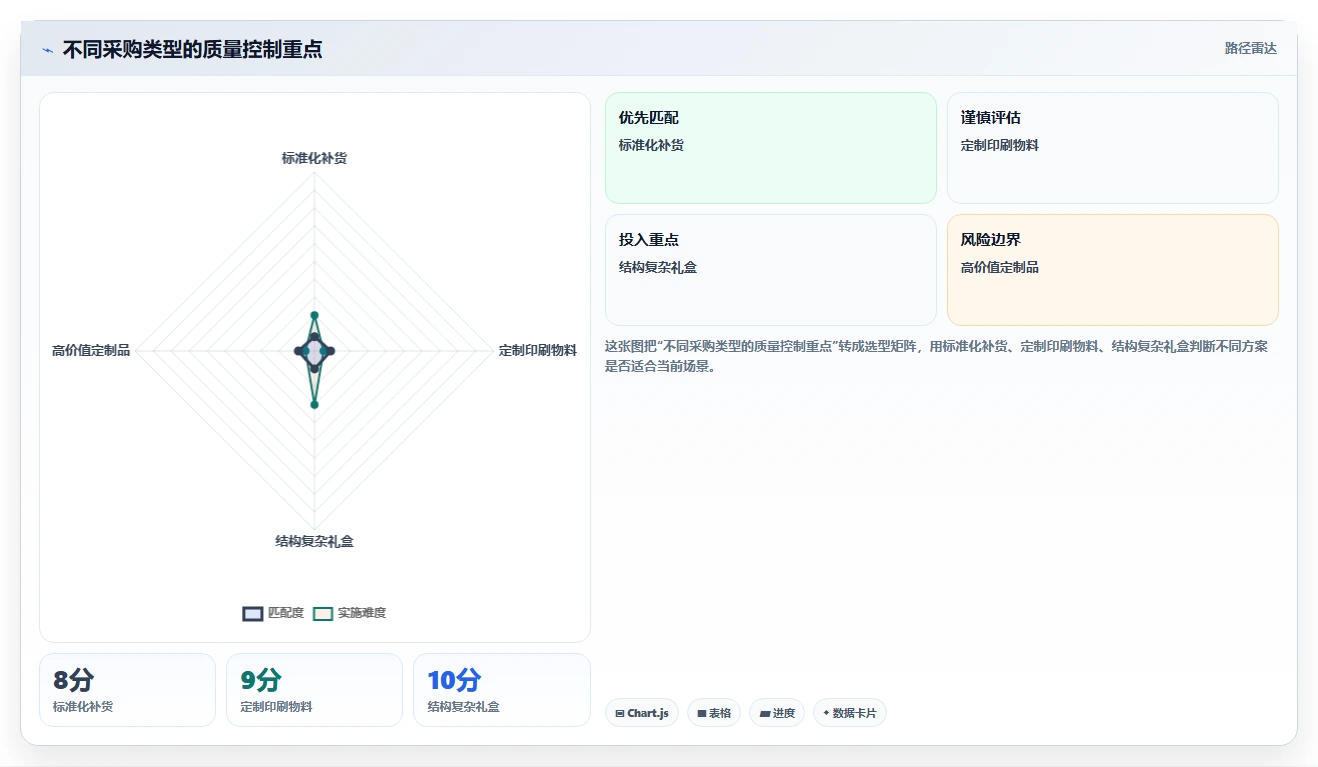Image resolution: width=1318 pixels, height=767 pixels.
Task: Click the 进度 tag icon
Action: click(x=765, y=713)
